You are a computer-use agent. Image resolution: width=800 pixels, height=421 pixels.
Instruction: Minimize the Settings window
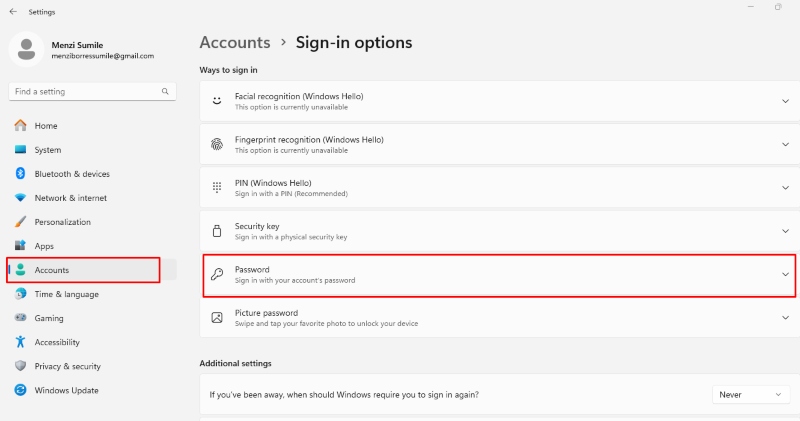pos(751,7)
